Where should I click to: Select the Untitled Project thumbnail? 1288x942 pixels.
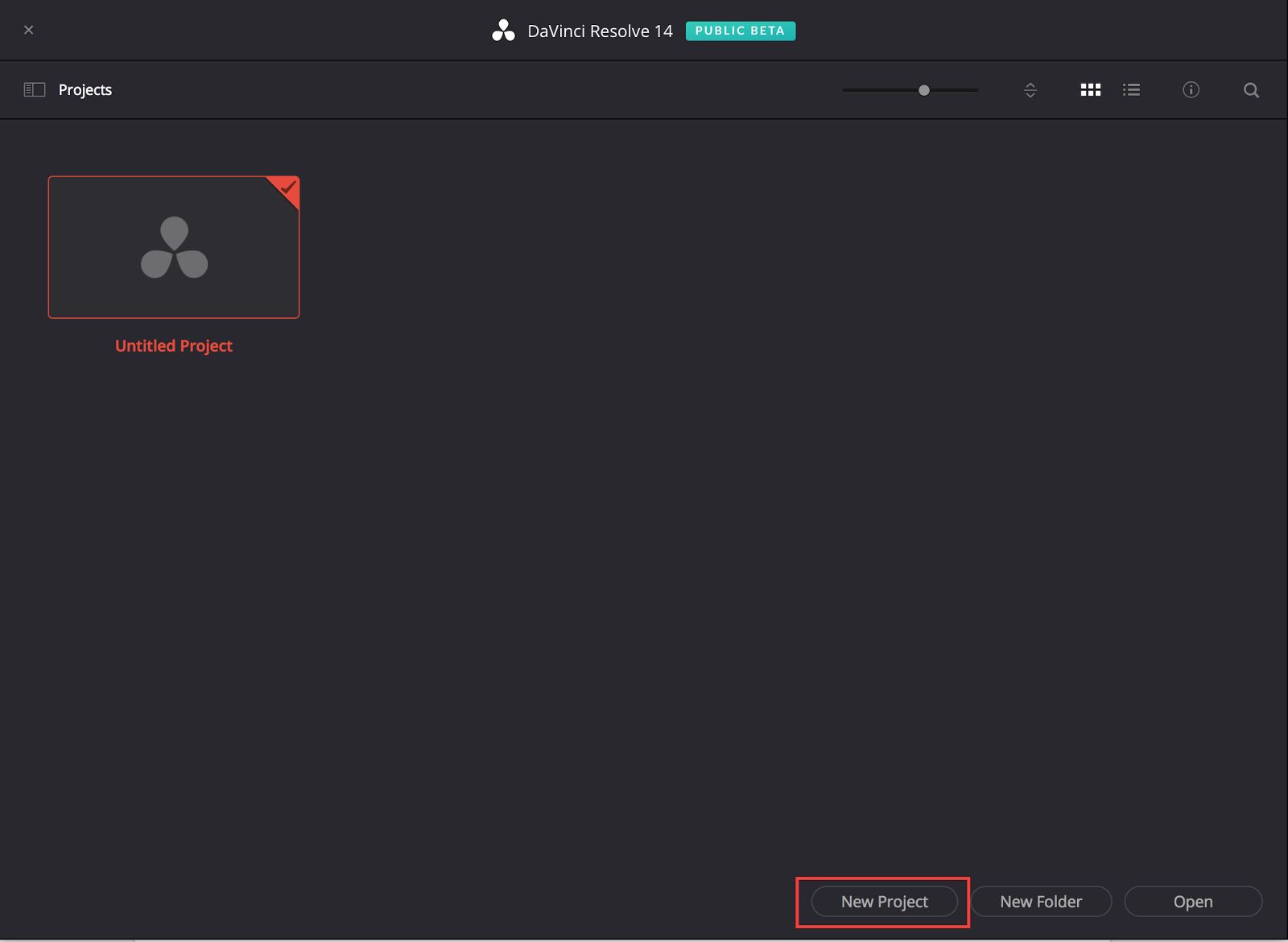(x=174, y=247)
